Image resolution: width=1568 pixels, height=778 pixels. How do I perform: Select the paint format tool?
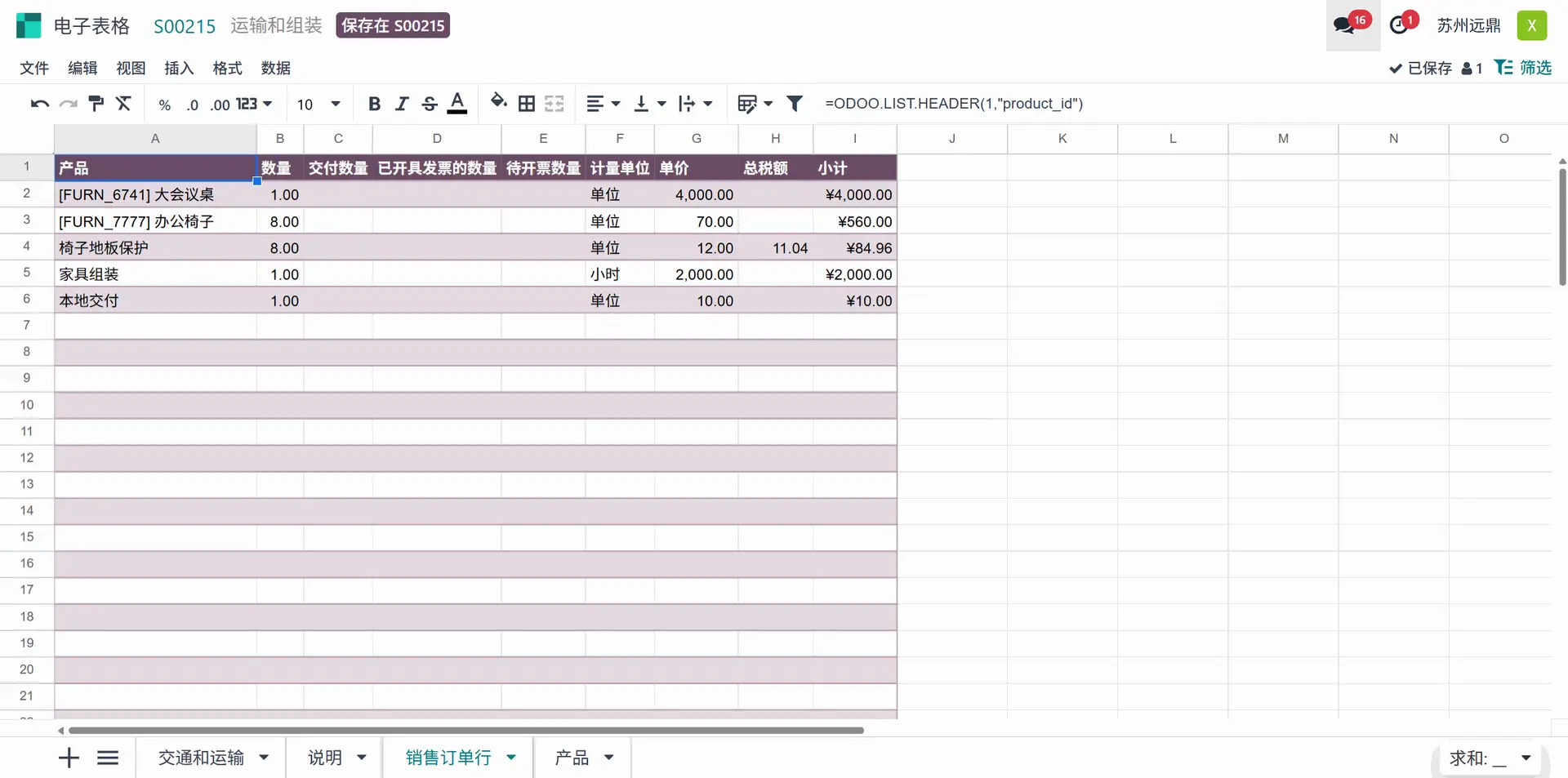[96, 104]
